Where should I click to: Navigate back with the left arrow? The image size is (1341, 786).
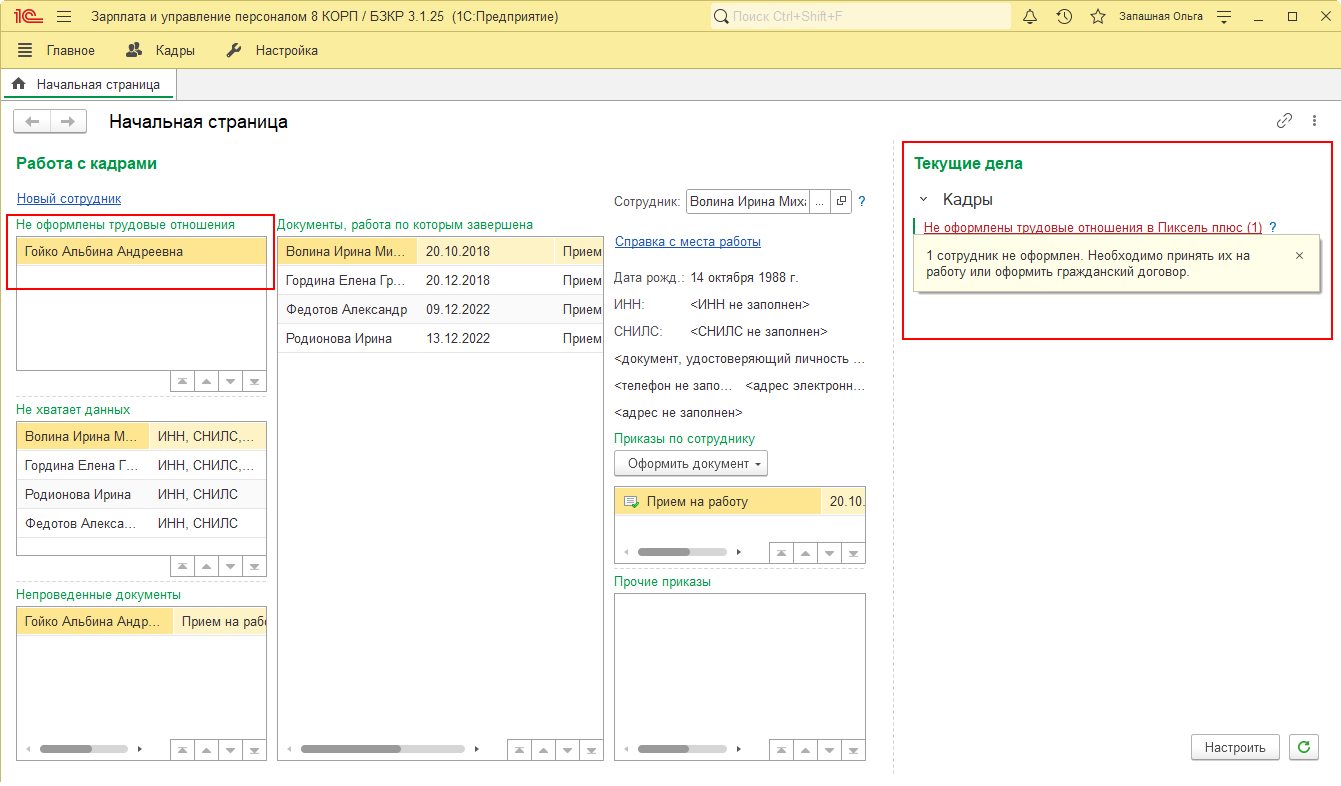coord(32,121)
